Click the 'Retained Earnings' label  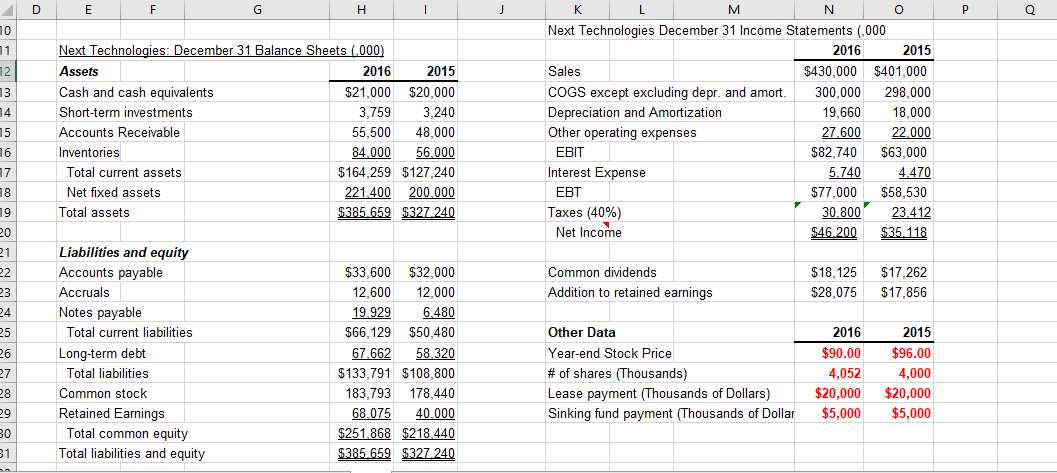(x=112, y=413)
